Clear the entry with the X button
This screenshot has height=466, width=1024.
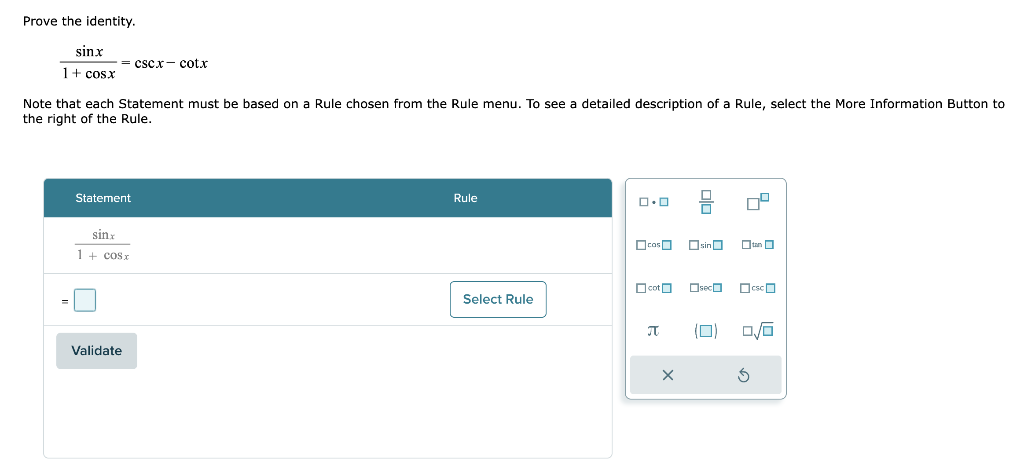point(667,375)
